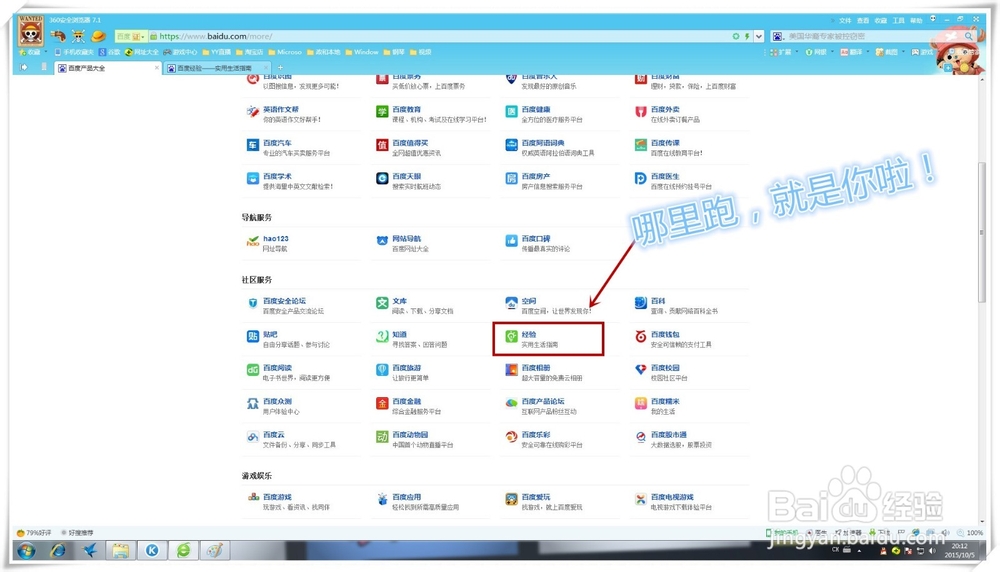Click the 百度安全论坛 shield icon
Image resolution: width=1000 pixels, height=572 pixels.
pos(253,303)
